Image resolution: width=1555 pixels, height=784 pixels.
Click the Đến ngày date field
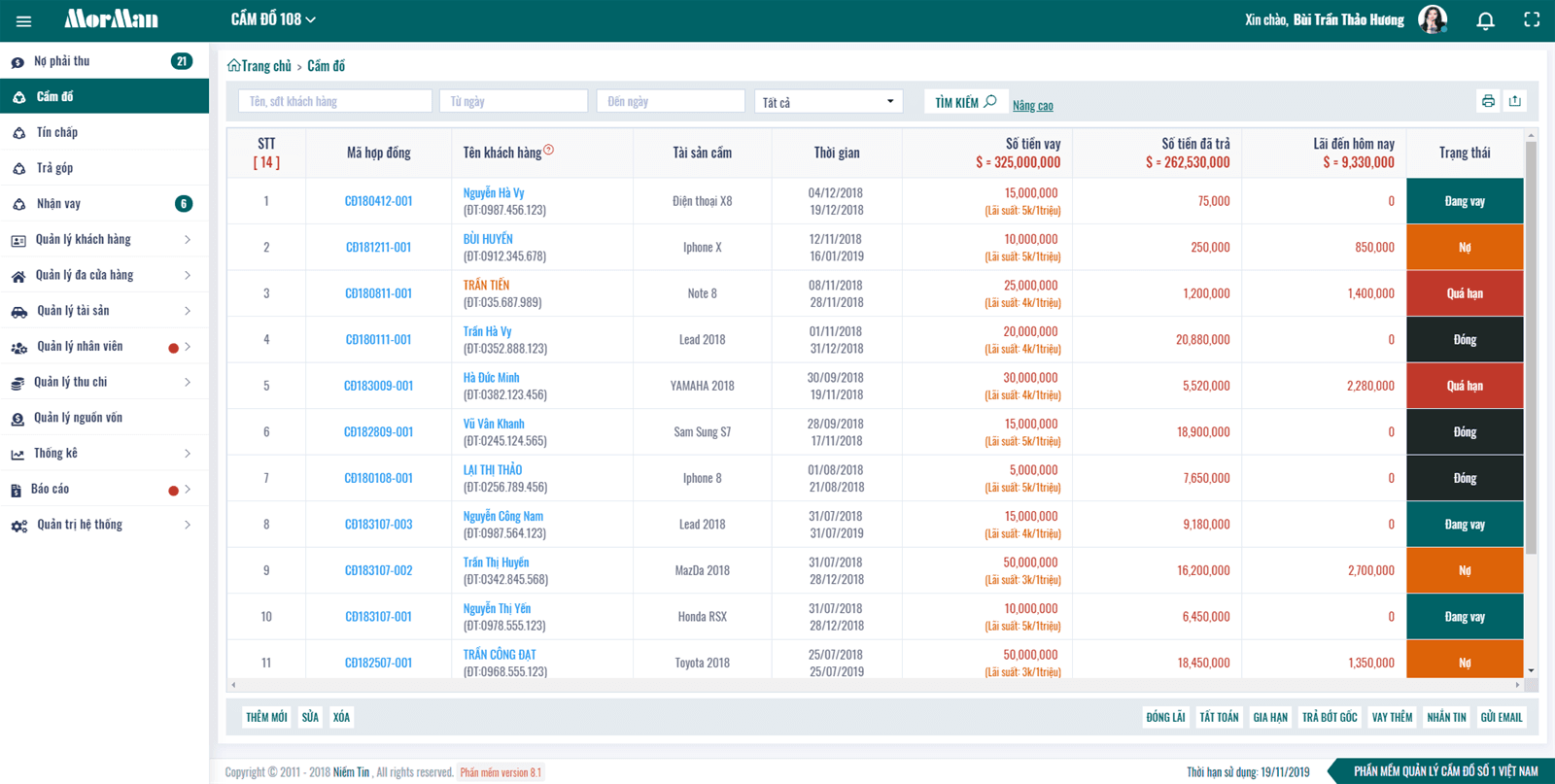coord(671,101)
